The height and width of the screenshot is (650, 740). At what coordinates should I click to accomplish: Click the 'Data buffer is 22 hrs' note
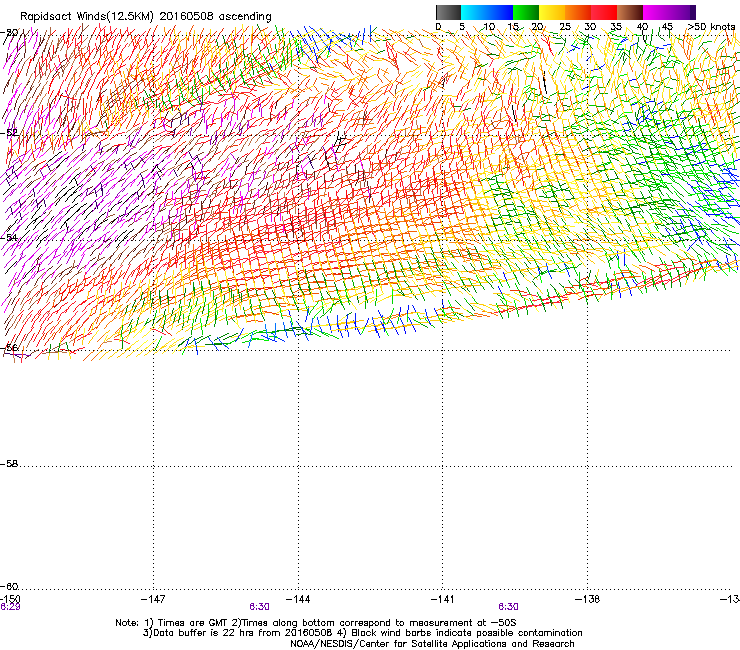coord(363,633)
